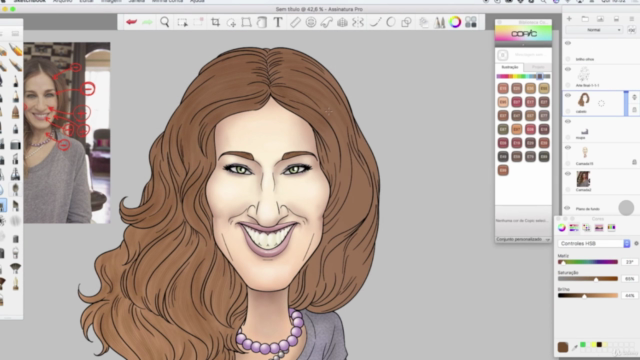Hide the Camada2 layer

tap(568, 173)
